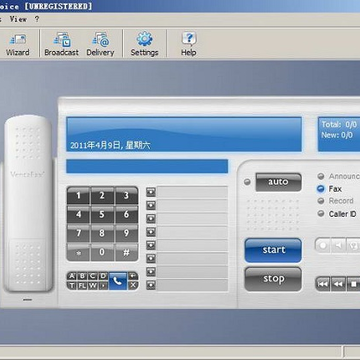Image resolution: width=360 pixels, height=360 pixels.
Task: Click the small B tone key
Action: [x=82, y=276]
